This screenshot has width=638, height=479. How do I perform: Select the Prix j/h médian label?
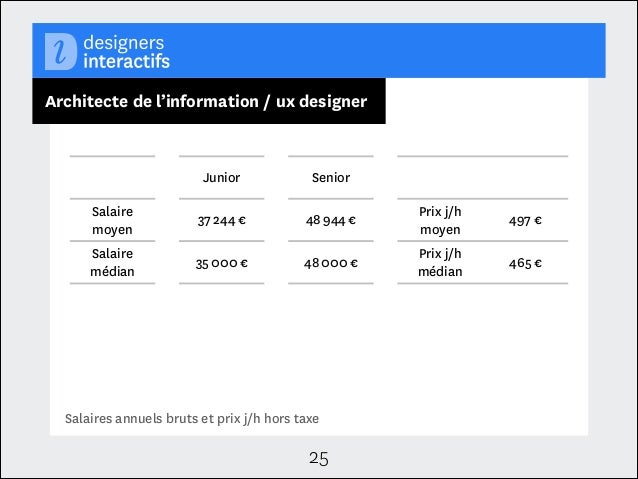point(440,262)
